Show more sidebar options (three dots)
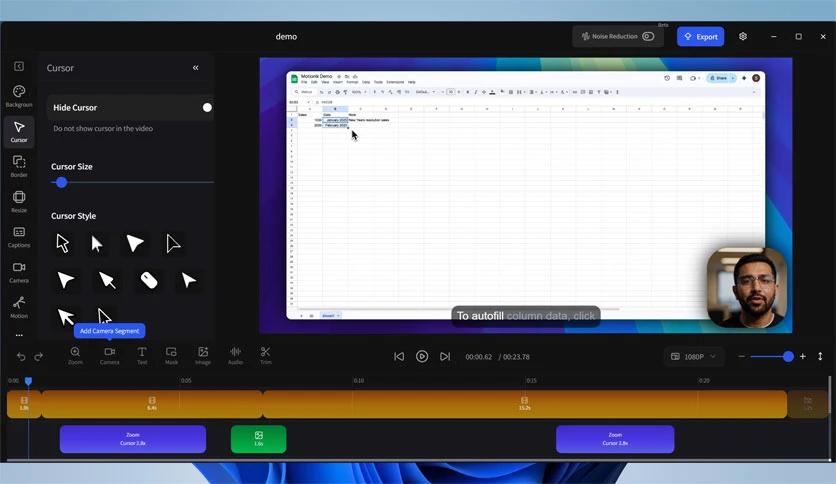The image size is (836, 484). [x=19, y=335]
